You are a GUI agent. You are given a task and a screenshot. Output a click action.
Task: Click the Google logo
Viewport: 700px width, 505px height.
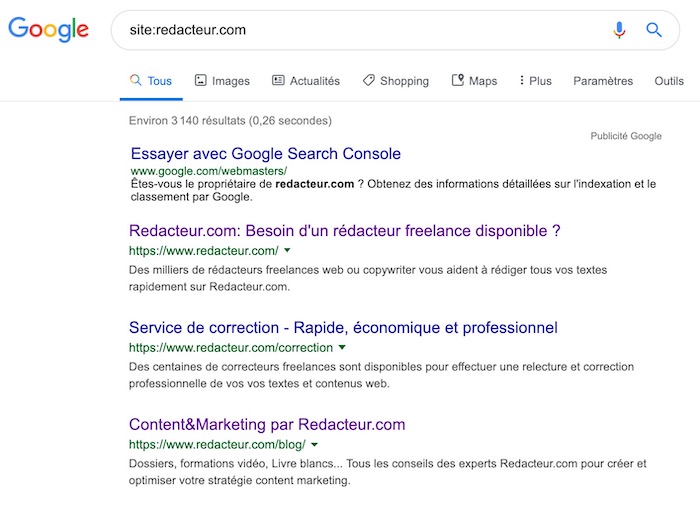point(48,30)
